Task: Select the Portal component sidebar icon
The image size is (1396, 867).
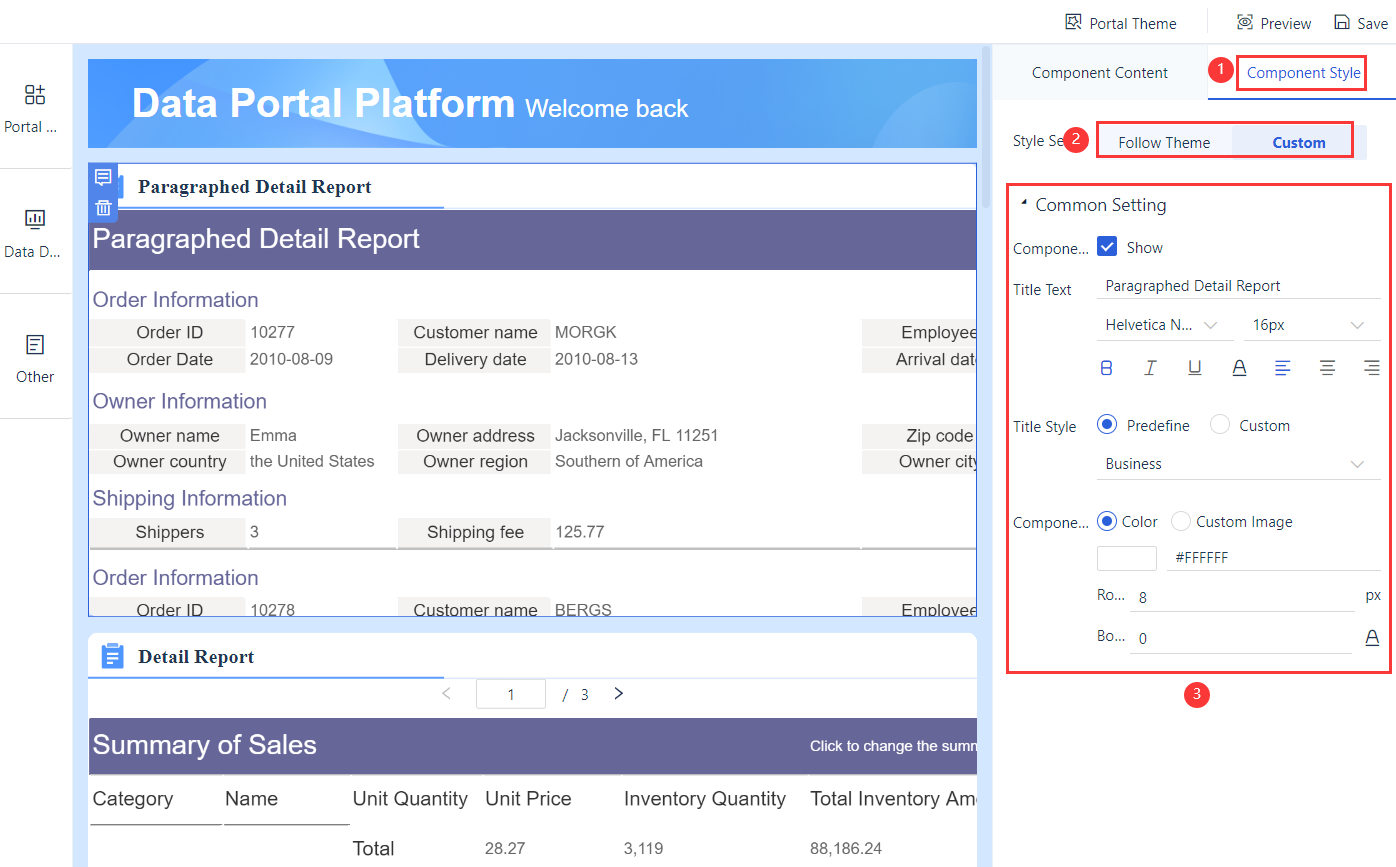Action: pyautogui.click(x=34, y=94)
